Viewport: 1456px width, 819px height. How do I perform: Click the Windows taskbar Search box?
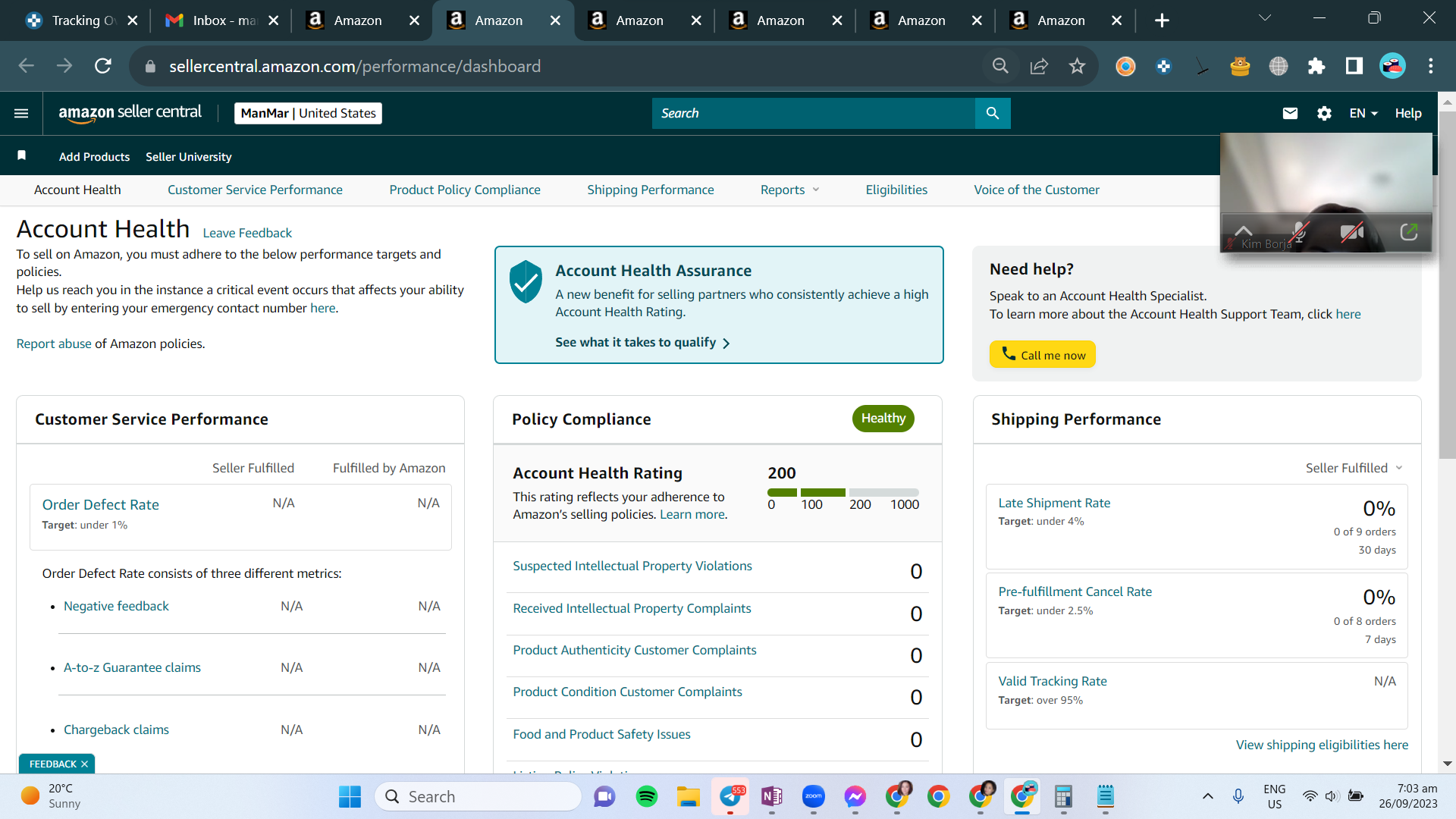click(x=478, y=796)
